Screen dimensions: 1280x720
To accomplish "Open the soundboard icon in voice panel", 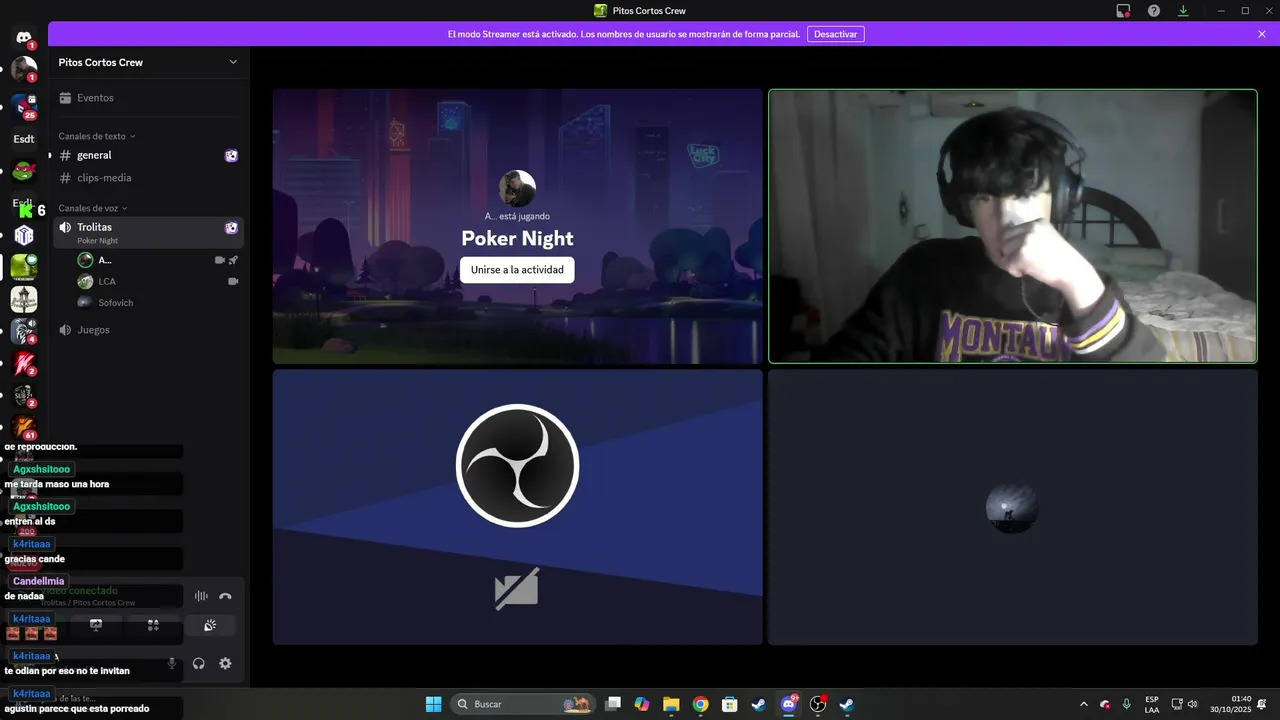I will pyautogui.click(x=210, y=625).
